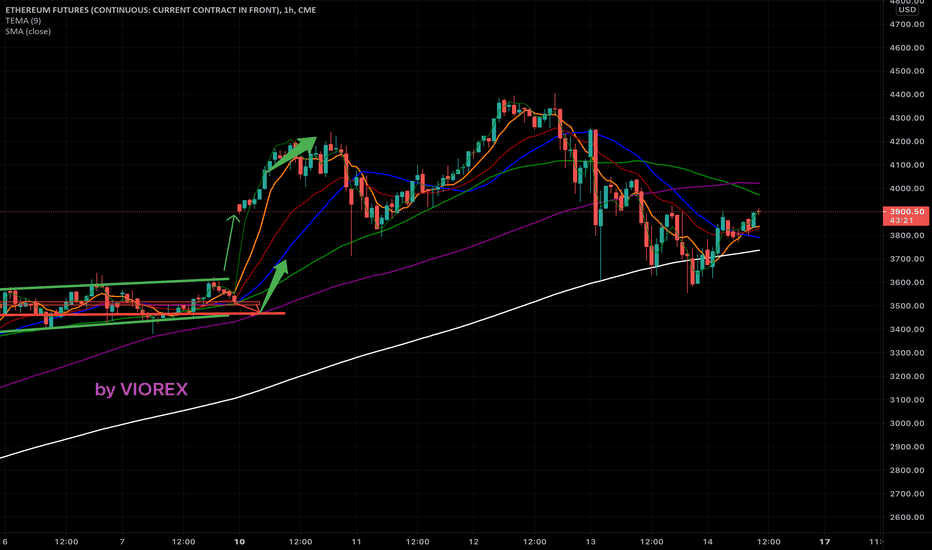This screenshot has width=932, height=550.
Task: Click the 3700.00 price axis label
Action: (907, 259)
